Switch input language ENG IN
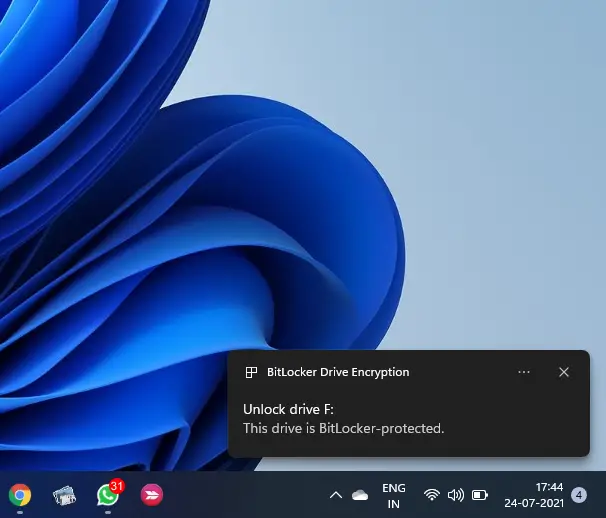The image size is (606, 518). point(394,496)
